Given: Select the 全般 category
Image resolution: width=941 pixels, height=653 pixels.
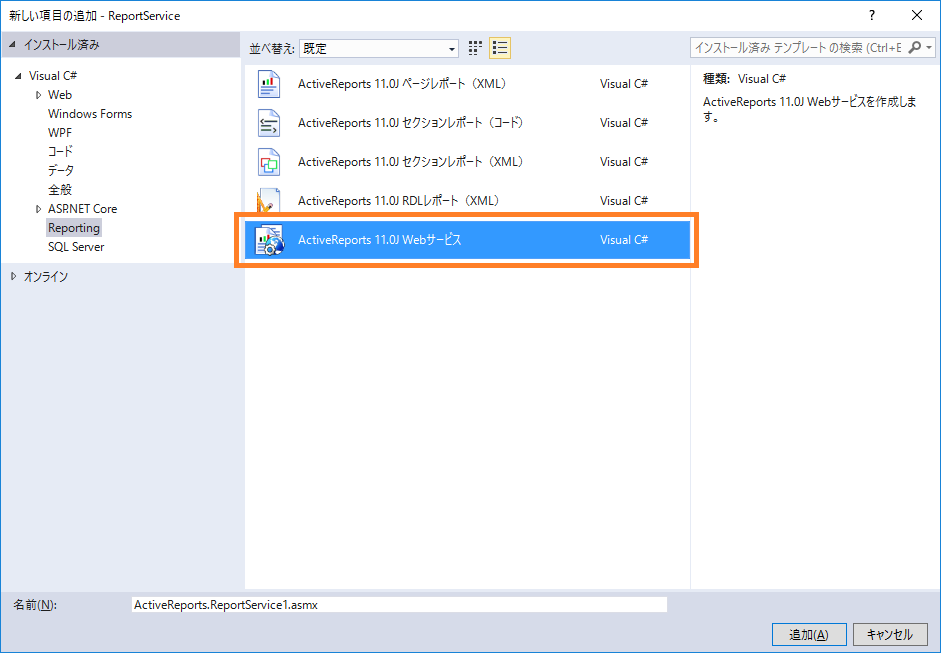Looking at the screenshot, I should (x=60, y=190).
